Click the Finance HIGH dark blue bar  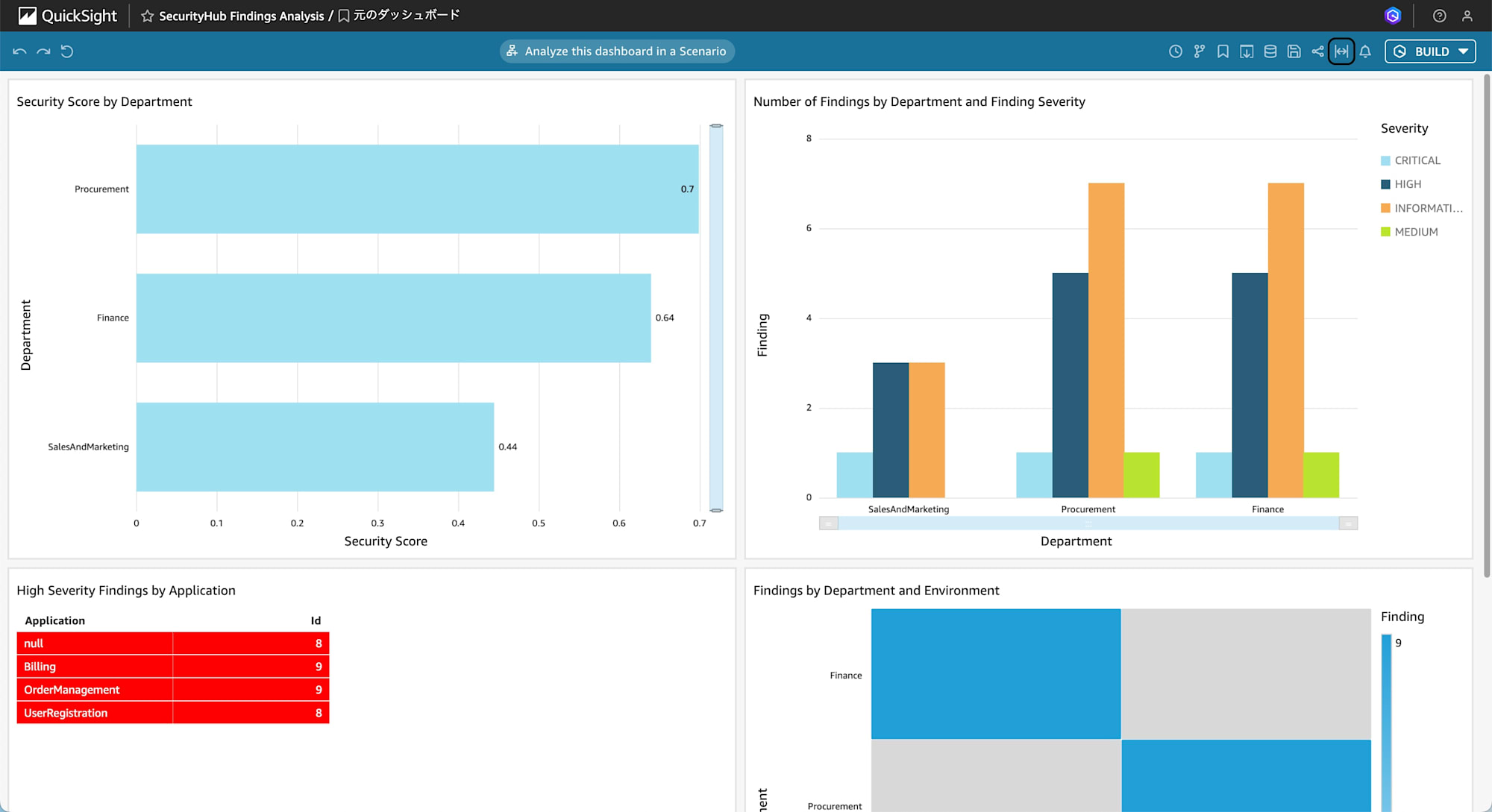click(1250, 385)
